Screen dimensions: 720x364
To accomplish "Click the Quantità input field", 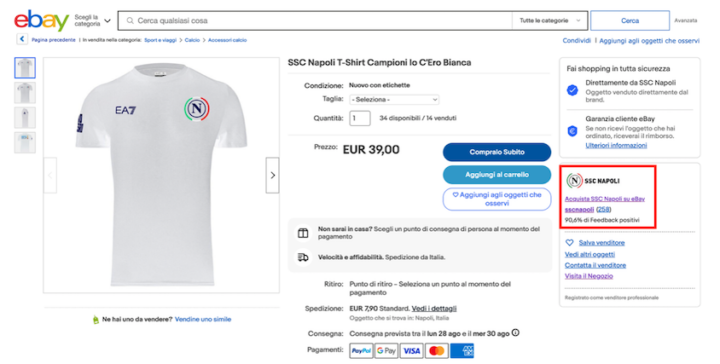I will (x=360, y=118).
